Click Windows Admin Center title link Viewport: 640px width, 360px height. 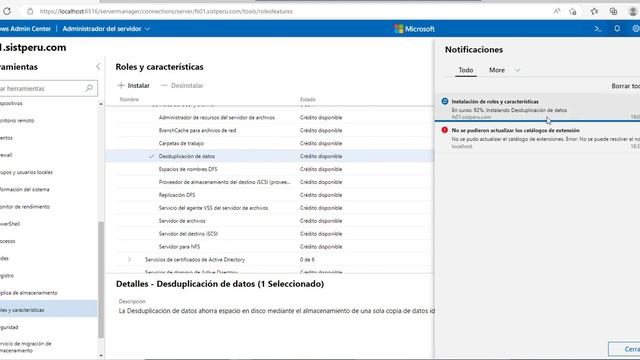coord(25,29)
